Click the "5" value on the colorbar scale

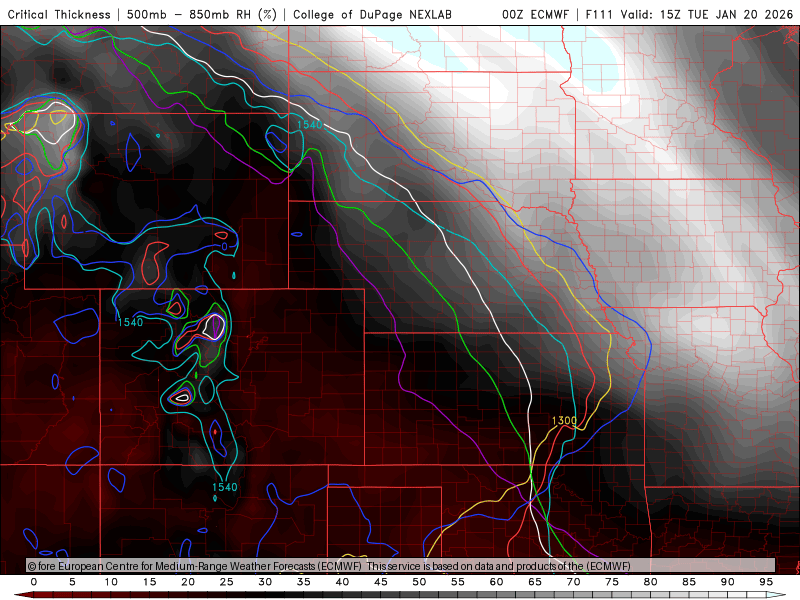point(72,582)
